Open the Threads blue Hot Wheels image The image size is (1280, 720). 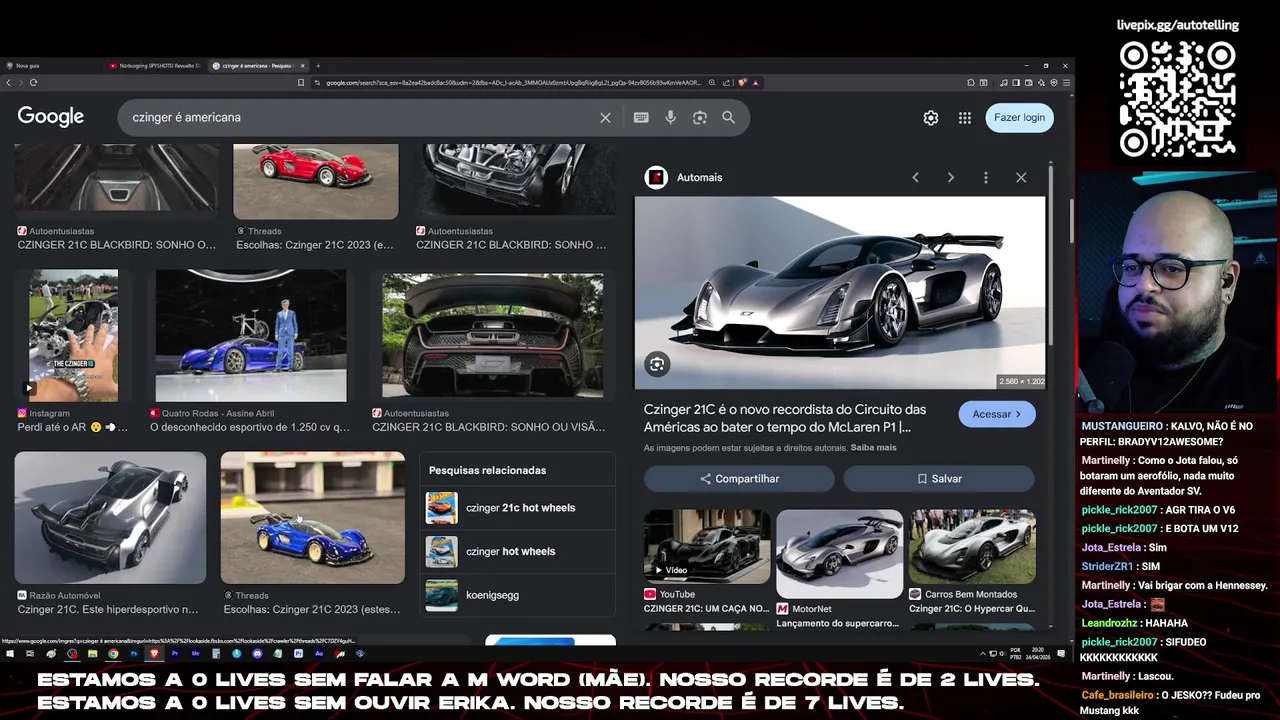pyautogui.click(x=313, y=518)
